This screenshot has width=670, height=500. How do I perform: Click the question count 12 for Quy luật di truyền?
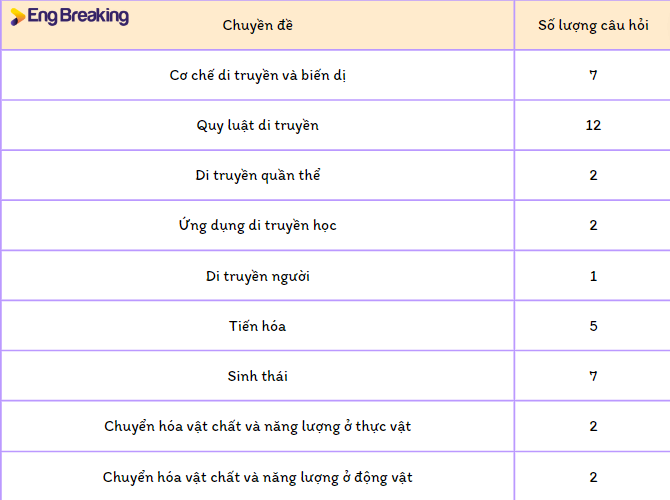click(593, 125)
